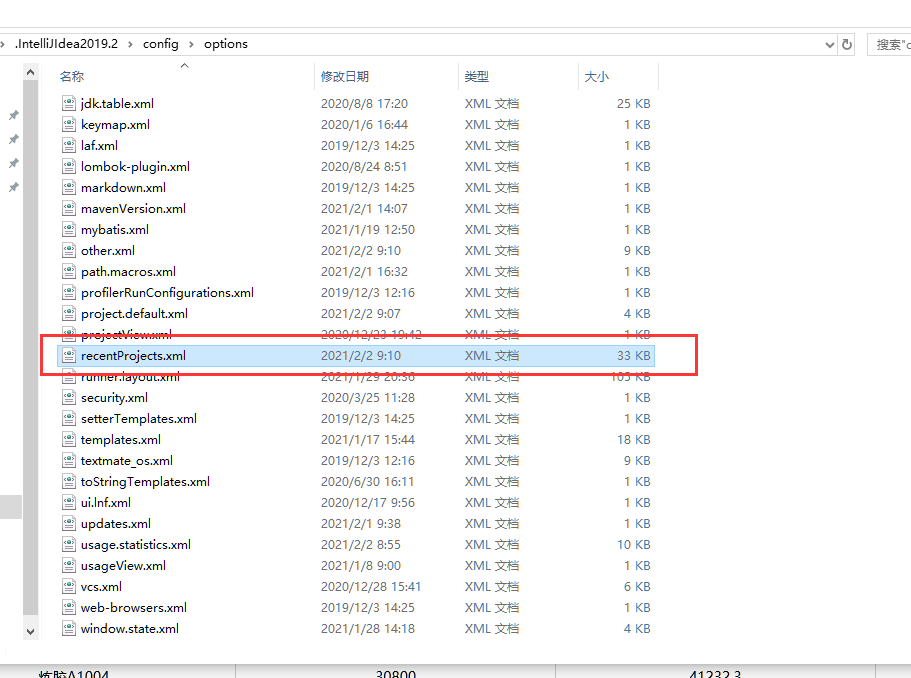Sort files by the 修改日期 column
911x678 pixels.
coord(345,77)
